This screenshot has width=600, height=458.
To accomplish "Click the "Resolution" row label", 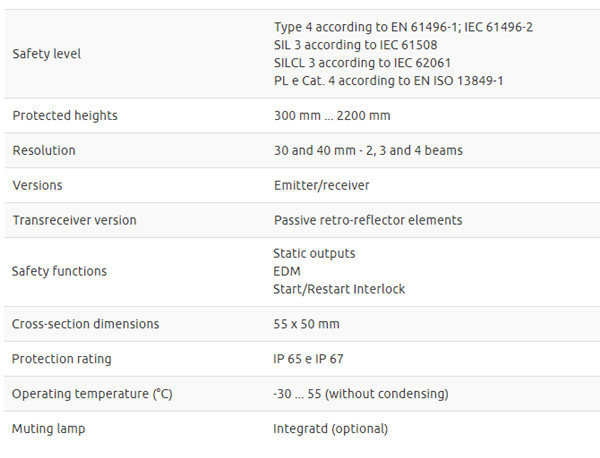I will click(x=44, y=151).
